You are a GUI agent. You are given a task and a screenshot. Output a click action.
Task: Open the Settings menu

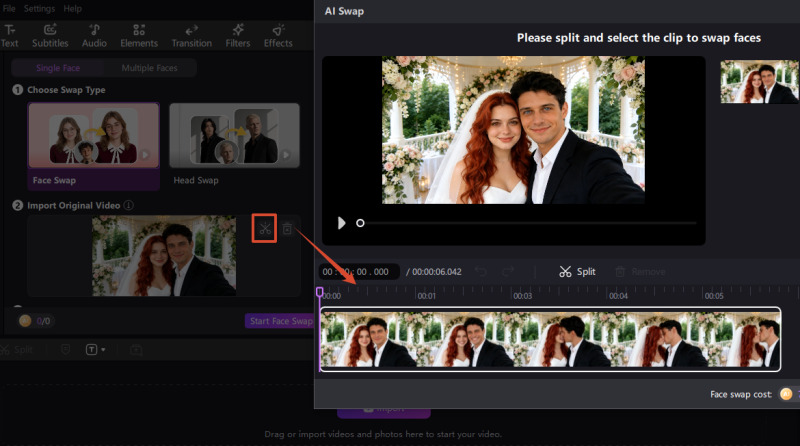tap(39, 9)
